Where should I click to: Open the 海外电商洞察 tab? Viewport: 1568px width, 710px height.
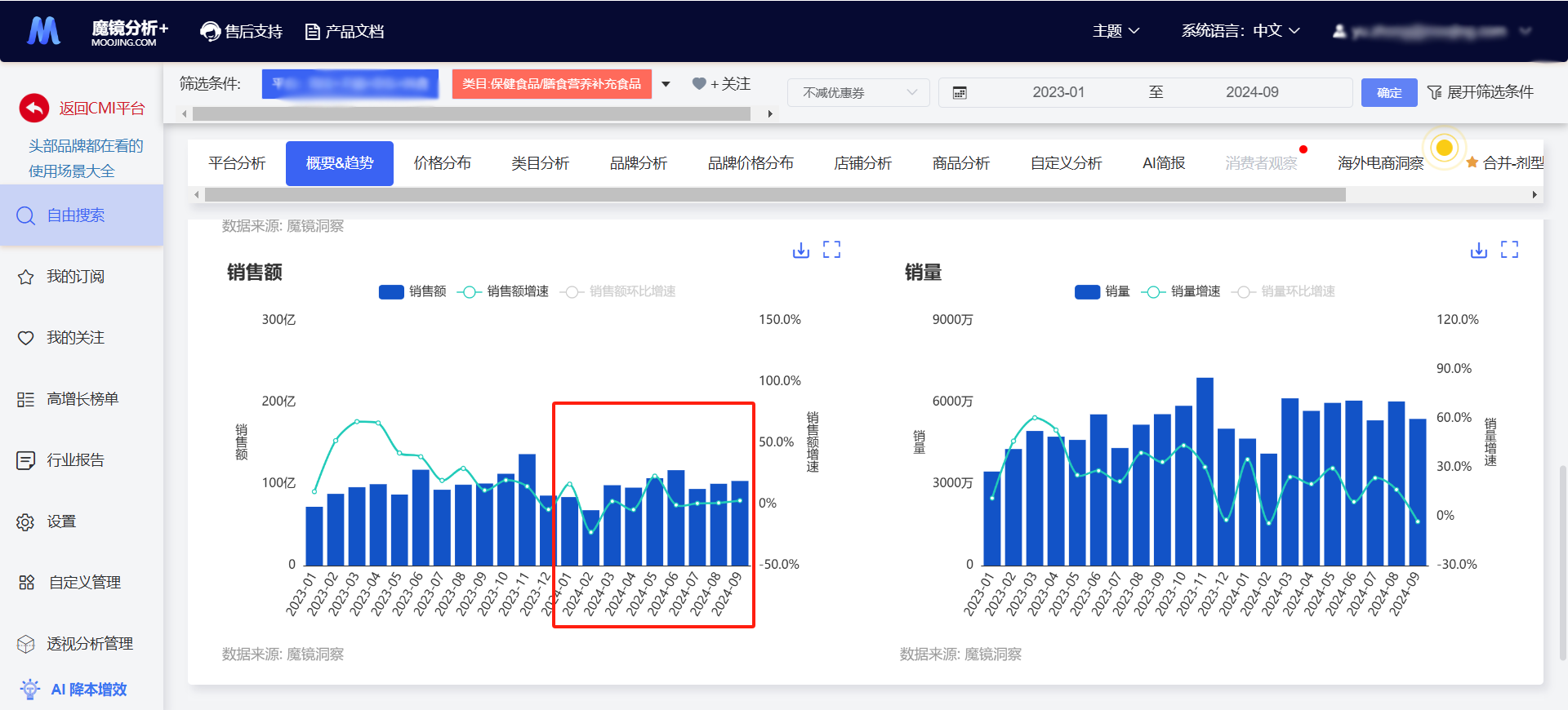[x=1380, y=163]
